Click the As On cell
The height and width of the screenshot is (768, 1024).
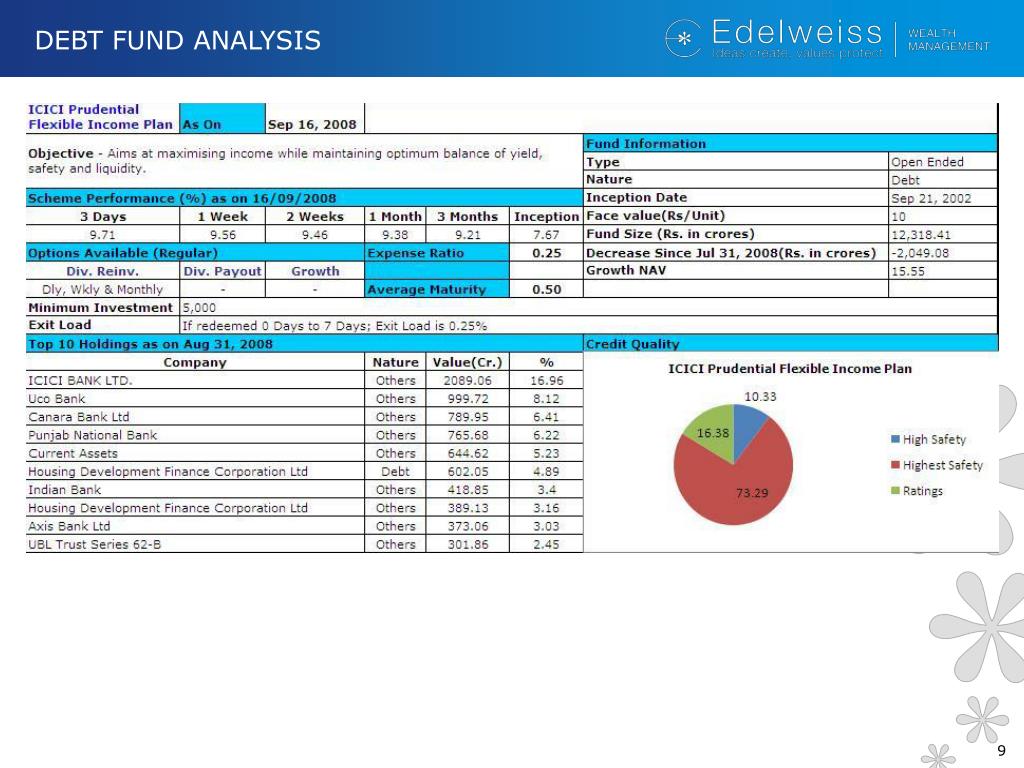222,118
